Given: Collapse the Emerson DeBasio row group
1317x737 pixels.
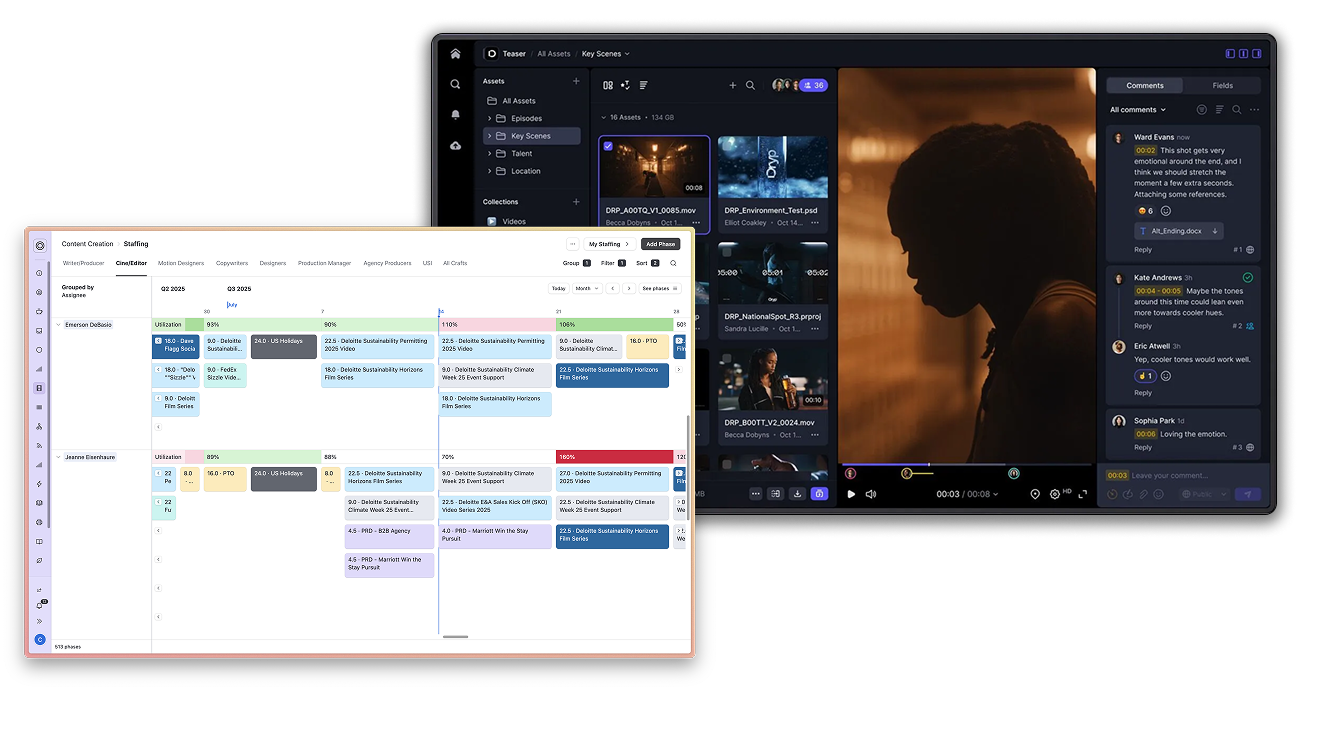Looking at the screenshot, I should (x=58, y=325).
